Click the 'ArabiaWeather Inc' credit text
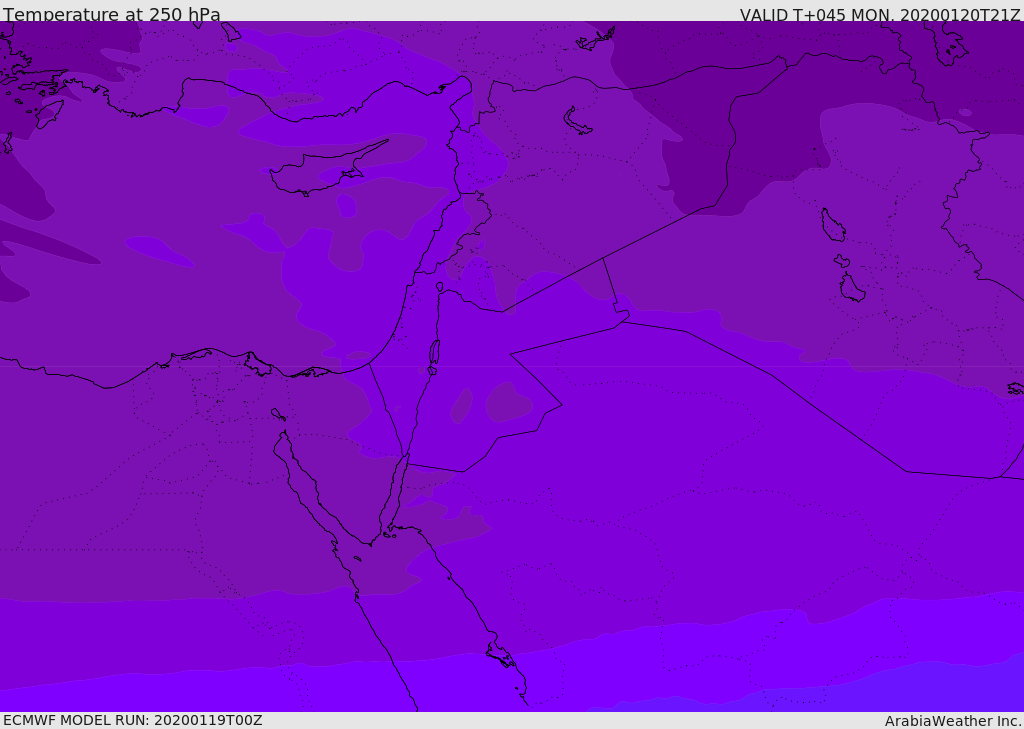 click(x=952, y=721)
